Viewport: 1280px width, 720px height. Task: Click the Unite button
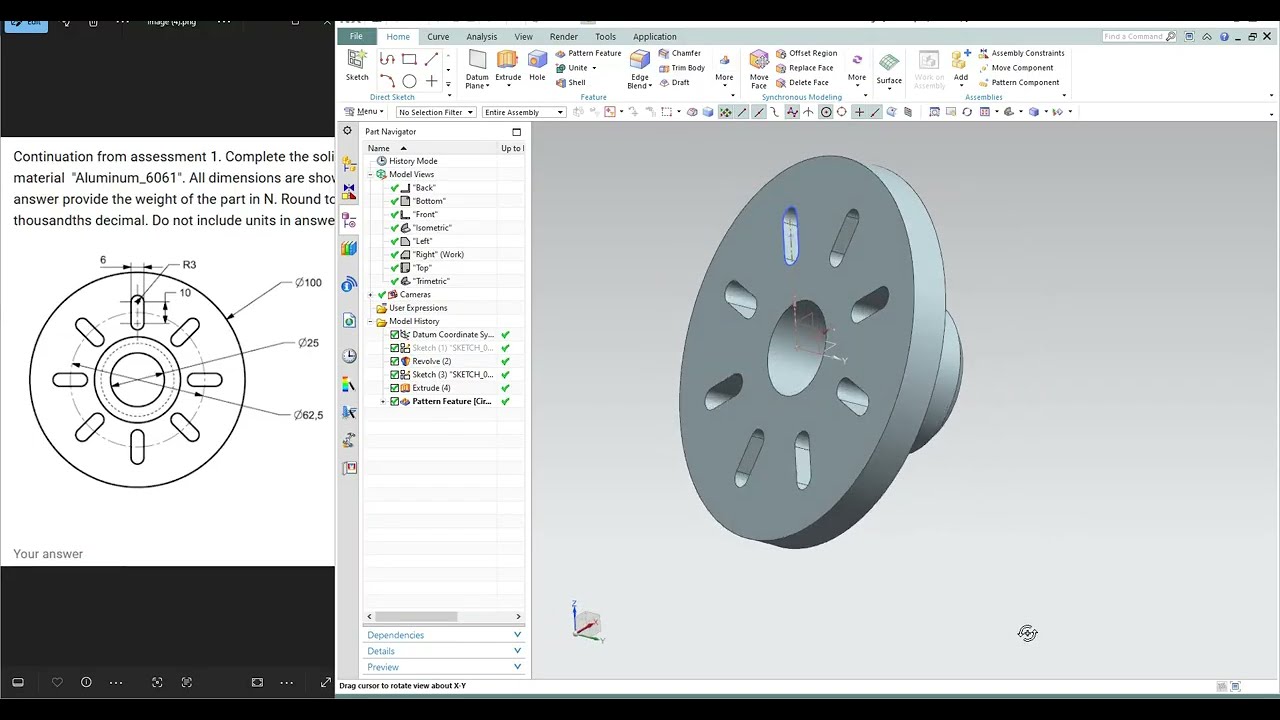click(x=572, y=68)
